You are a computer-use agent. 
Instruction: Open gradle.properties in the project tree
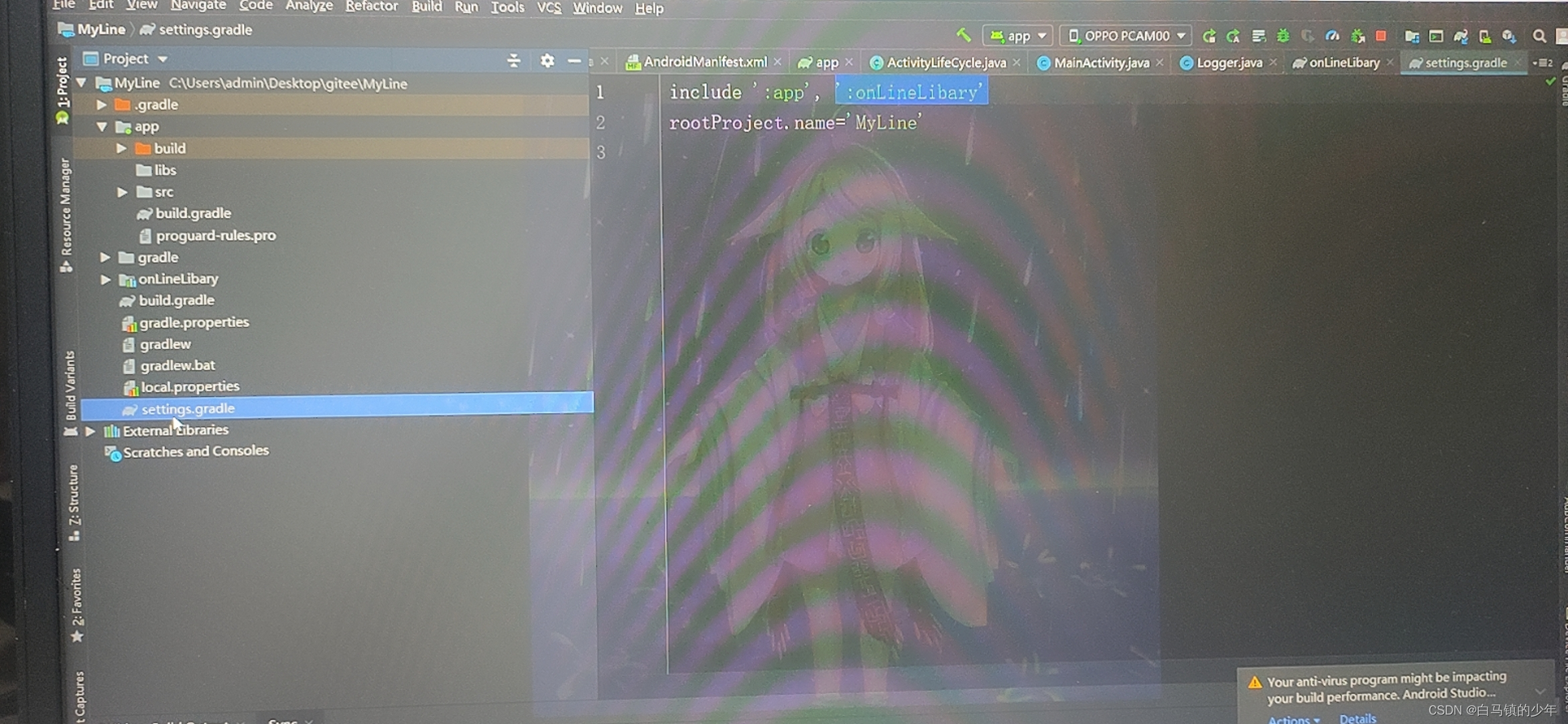(194, 322)
